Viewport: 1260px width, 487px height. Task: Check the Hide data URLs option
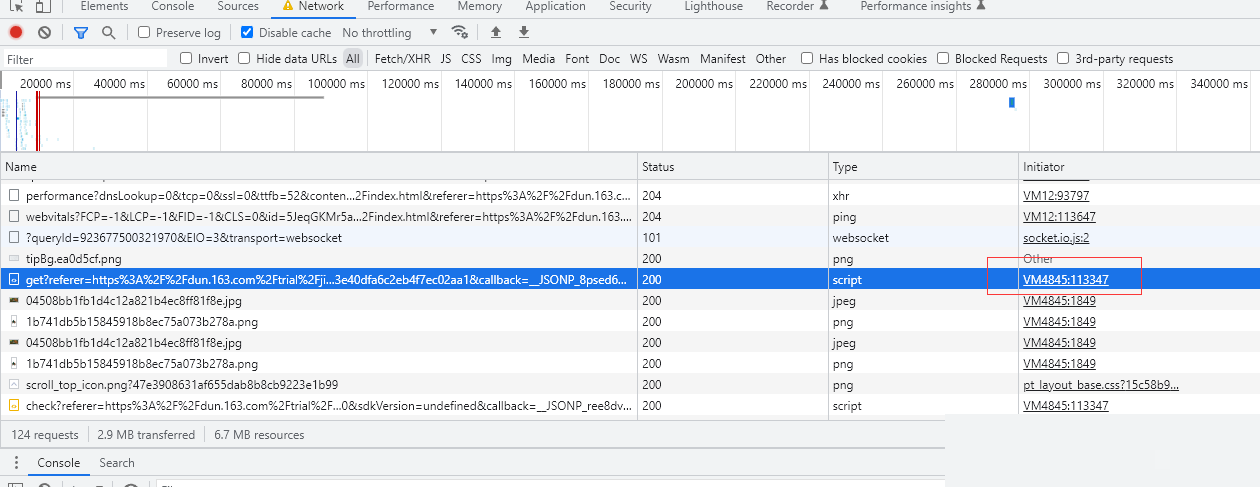click(244, 59)
